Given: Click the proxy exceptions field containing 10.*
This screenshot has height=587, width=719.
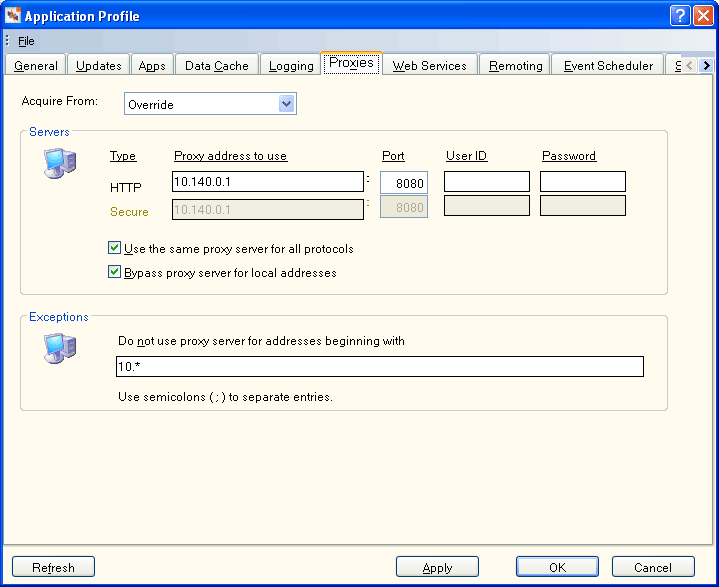Looking at the screenshot, I should 380,366.
